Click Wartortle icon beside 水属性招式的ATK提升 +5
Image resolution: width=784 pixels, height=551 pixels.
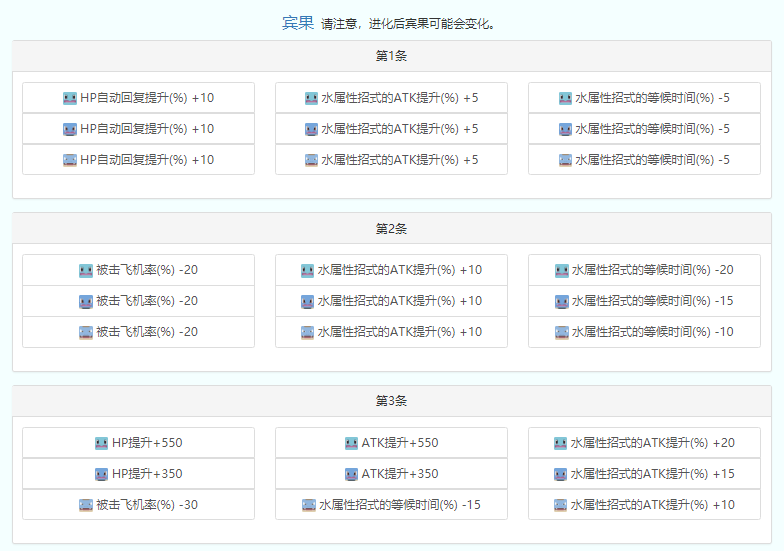[x=312, y=129]
